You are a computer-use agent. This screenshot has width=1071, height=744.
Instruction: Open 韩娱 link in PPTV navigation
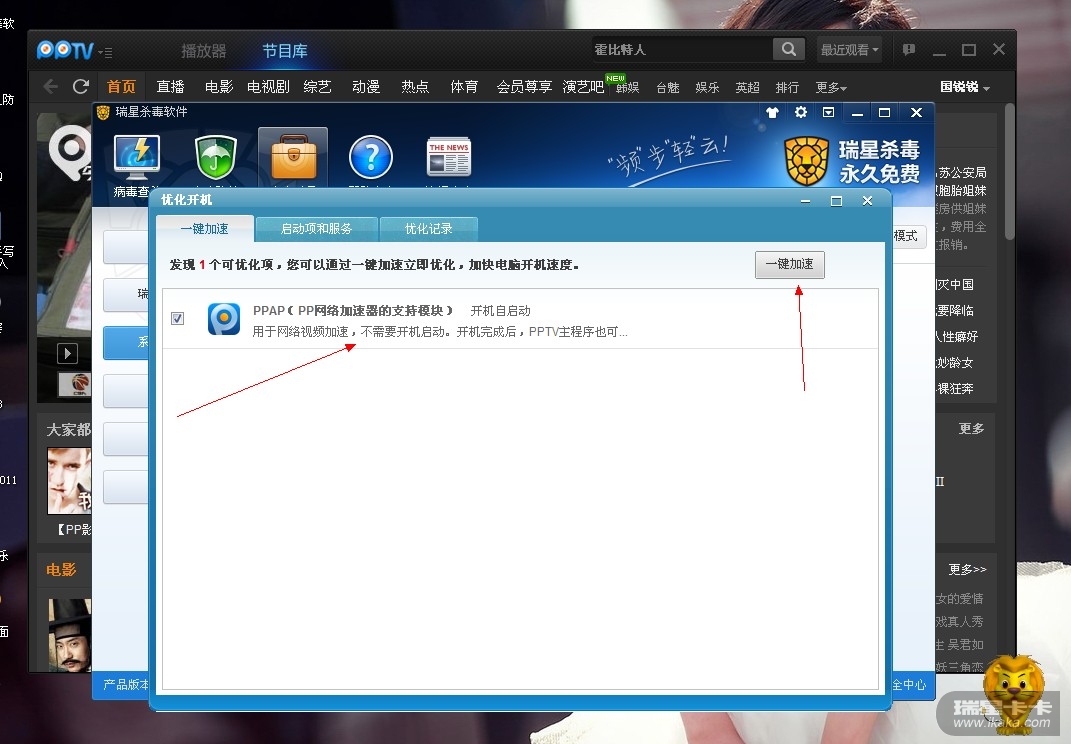[x=628, y=87]
